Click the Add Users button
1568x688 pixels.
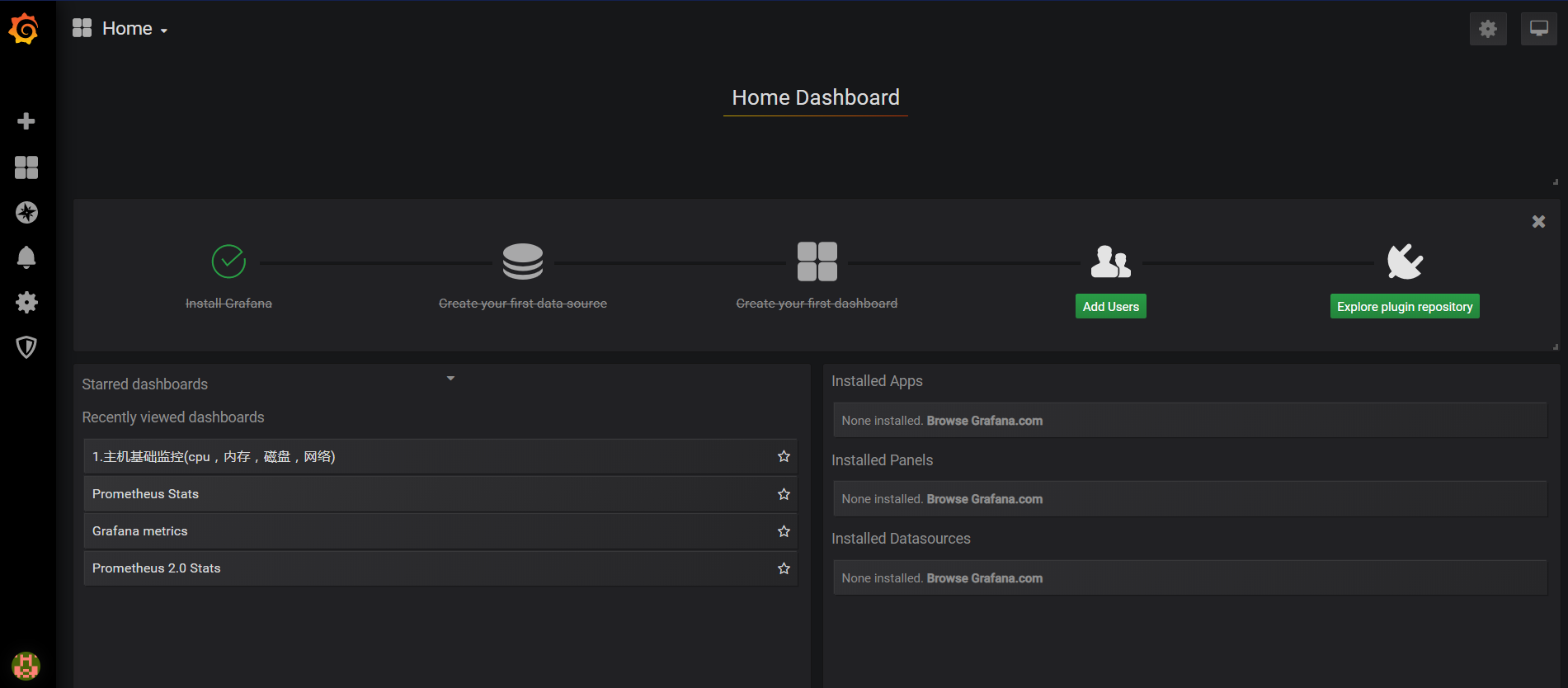point(1110,306)
